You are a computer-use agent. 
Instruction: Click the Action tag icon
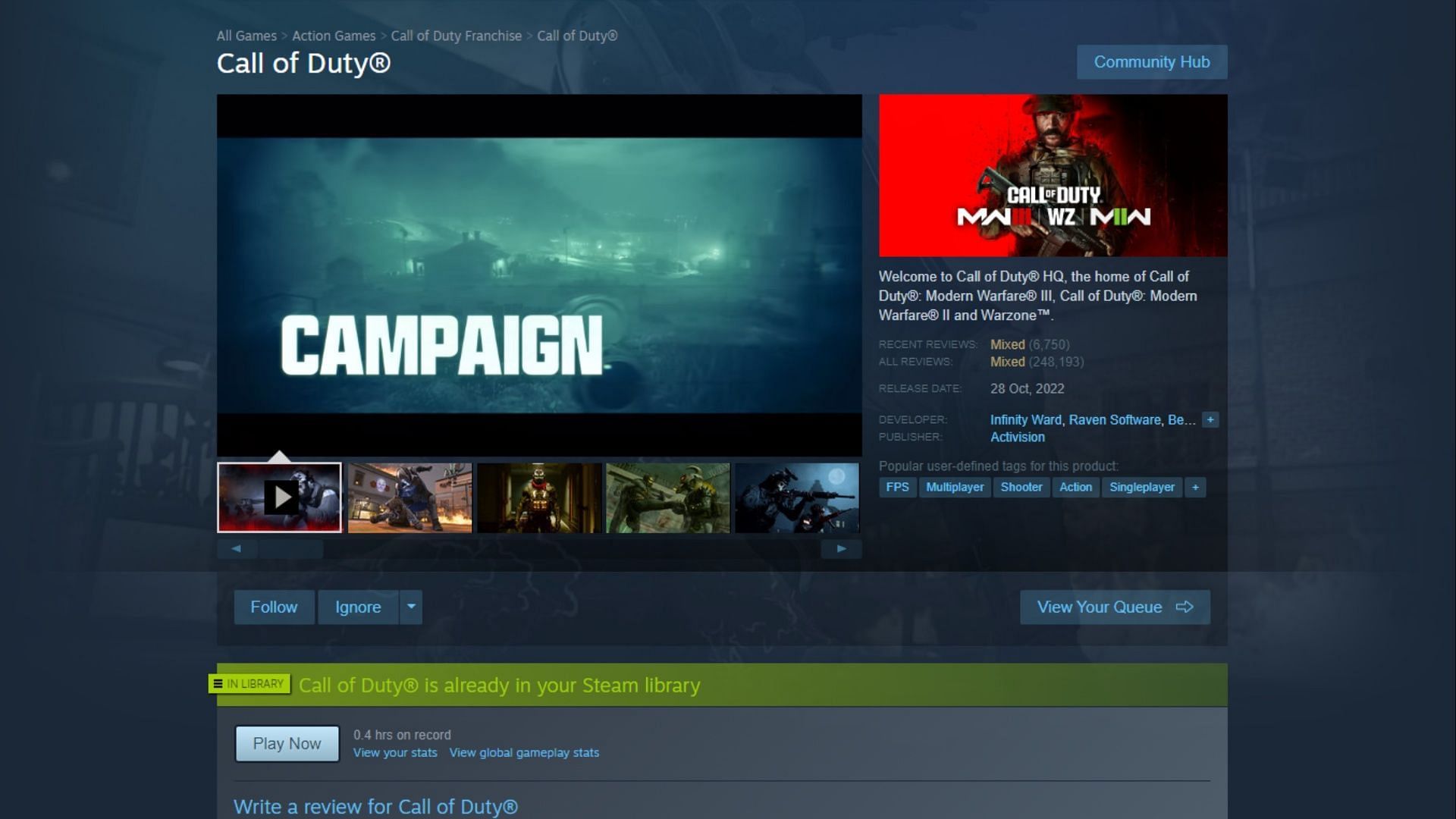click(x=1075, y=487)
